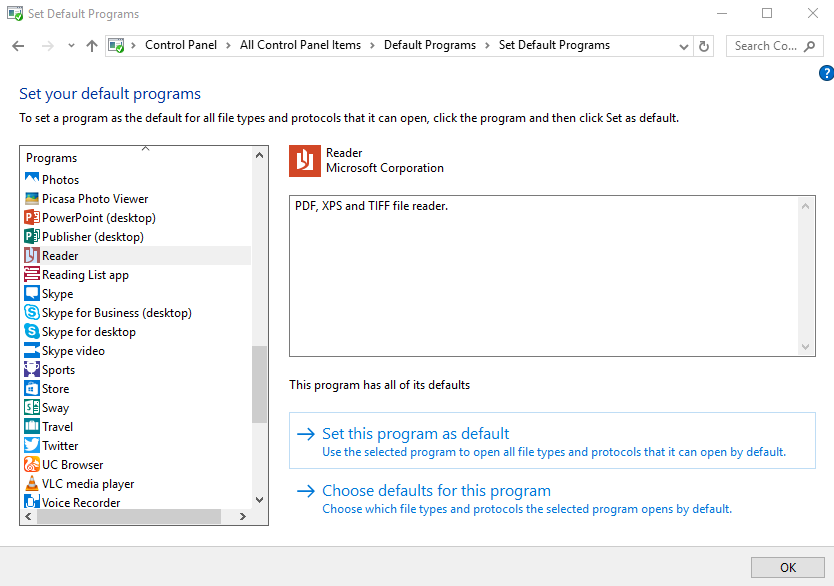
Task: Click the up arrow of programs list scrollbar
Action: [x=260, y=155]
